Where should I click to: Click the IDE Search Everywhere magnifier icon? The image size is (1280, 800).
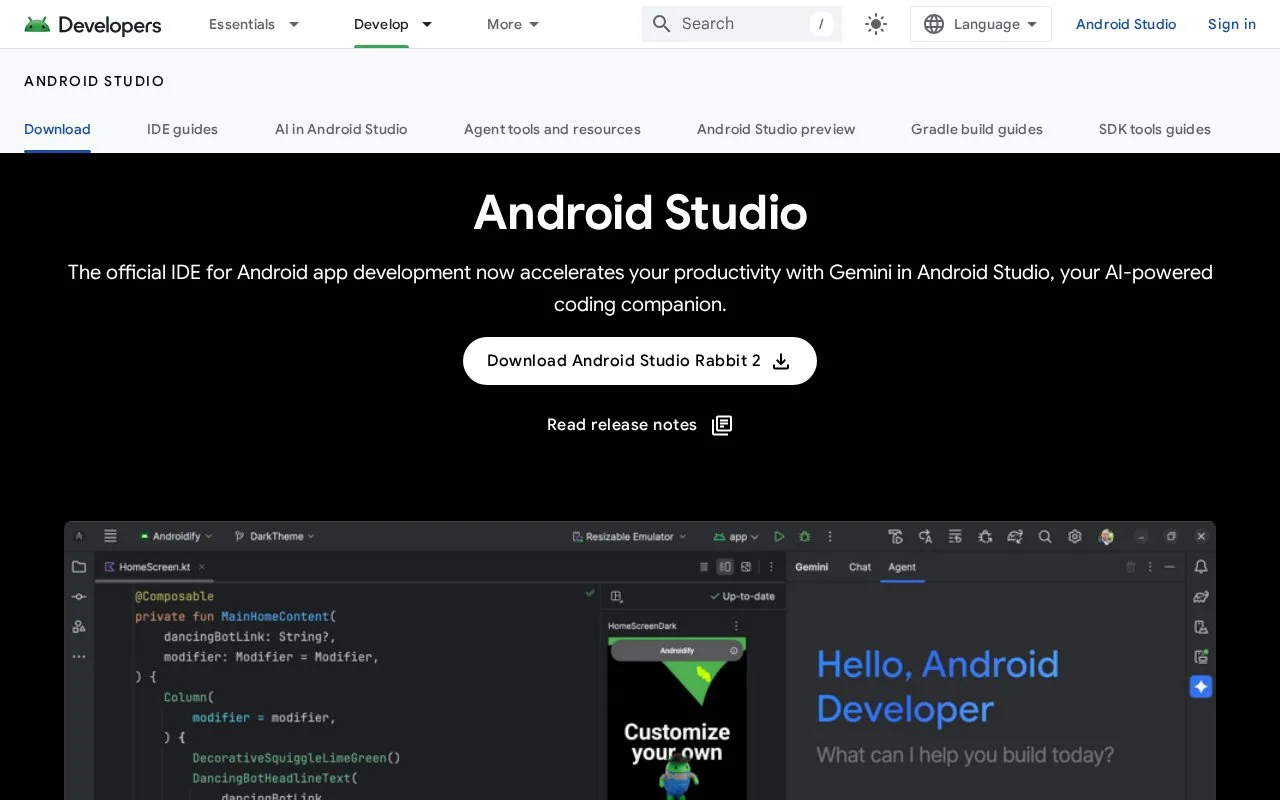(x=1045, y=537)
